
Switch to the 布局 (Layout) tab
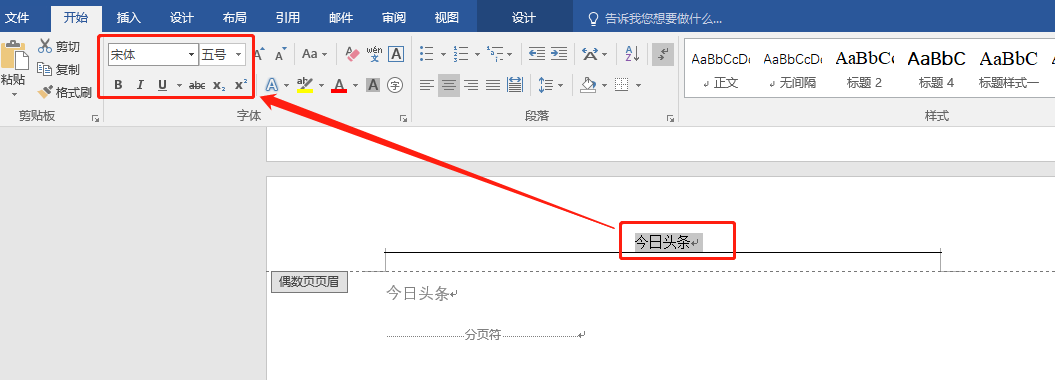235,18
